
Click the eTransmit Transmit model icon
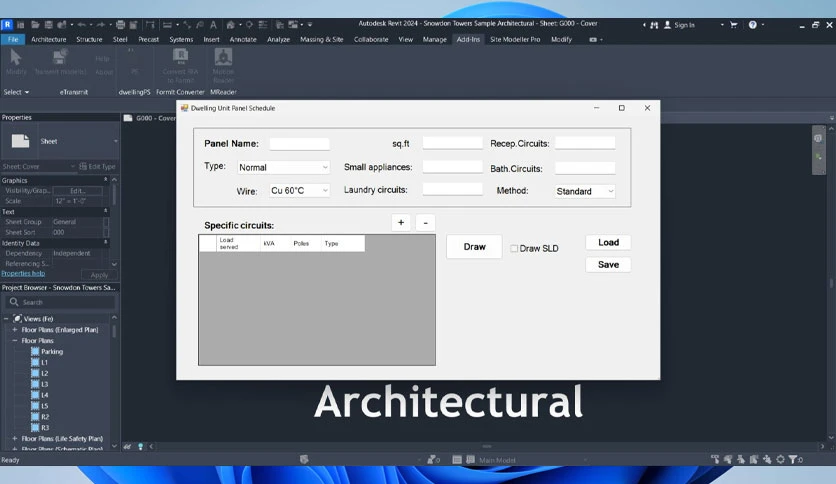click(60, 57)
